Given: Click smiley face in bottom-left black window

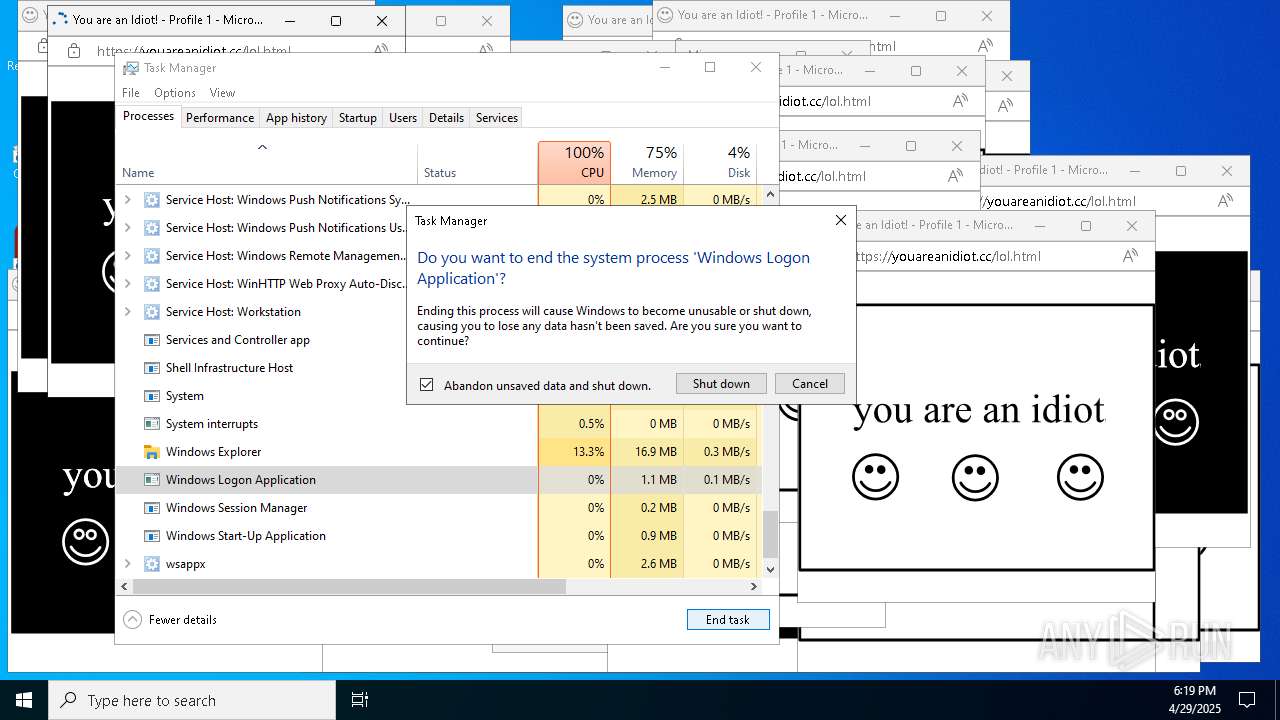Looking at the screenshot, I should tap(86, 541).
